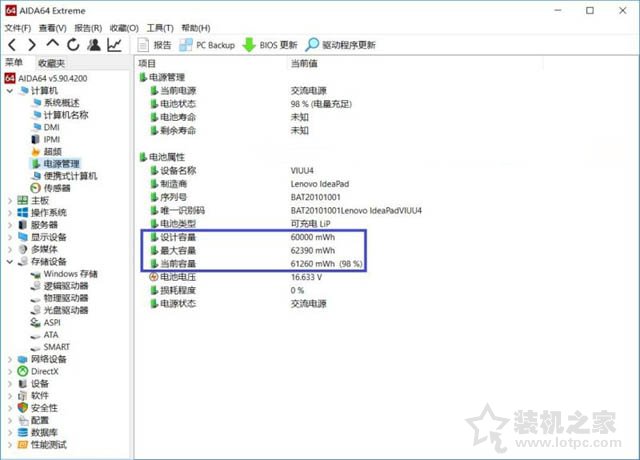This screenshot has height=460, width=640.
Task: Open the user manage toolbar icon
Action: 93,45
